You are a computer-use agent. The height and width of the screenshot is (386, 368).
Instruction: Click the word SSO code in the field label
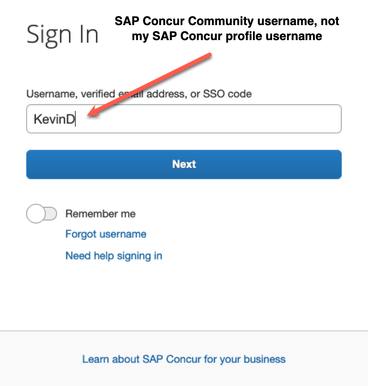point(227,94)
